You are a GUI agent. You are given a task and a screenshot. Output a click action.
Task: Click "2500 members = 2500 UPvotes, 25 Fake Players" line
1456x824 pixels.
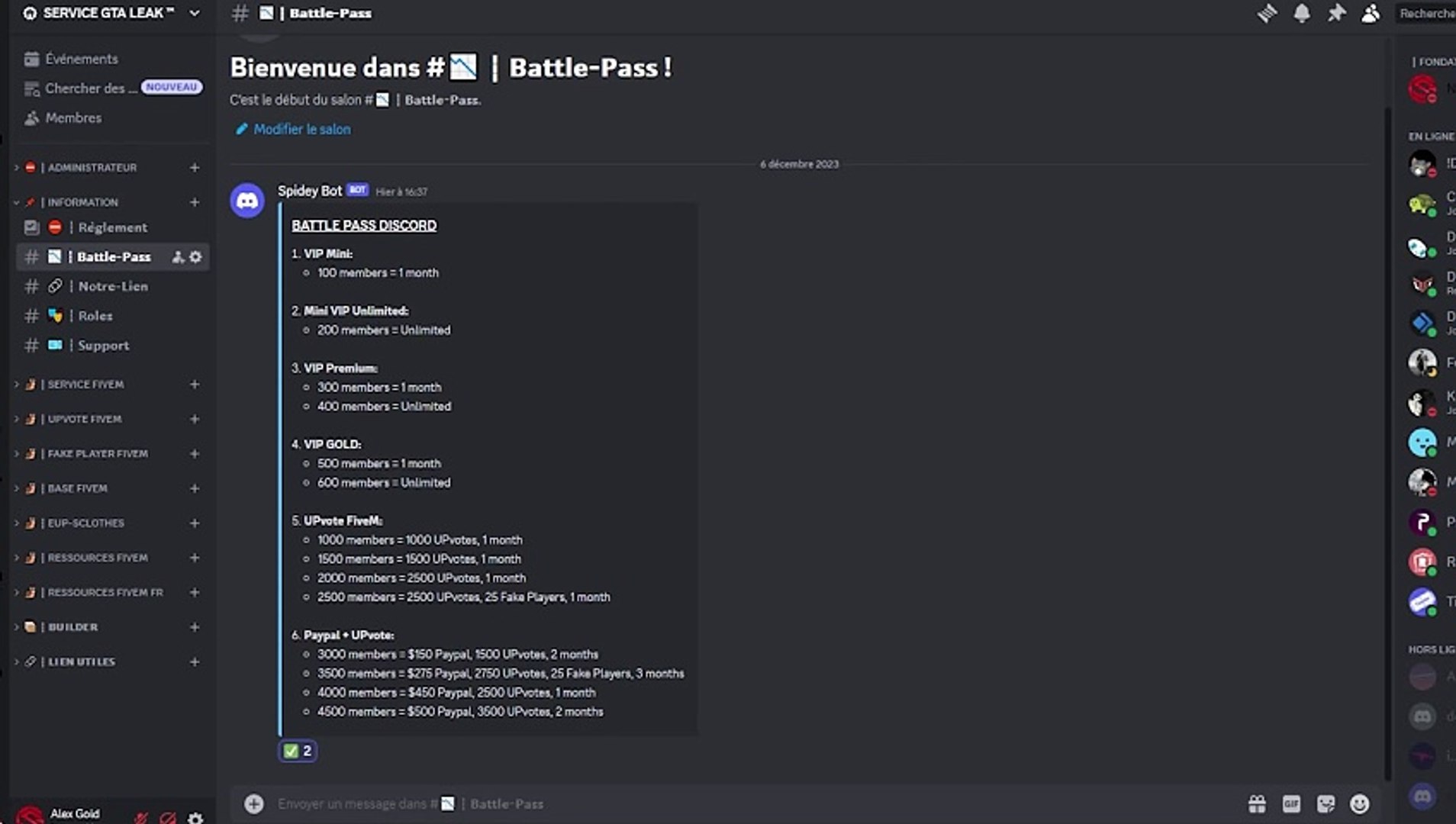pyautogui.click(x=464, y=597)
